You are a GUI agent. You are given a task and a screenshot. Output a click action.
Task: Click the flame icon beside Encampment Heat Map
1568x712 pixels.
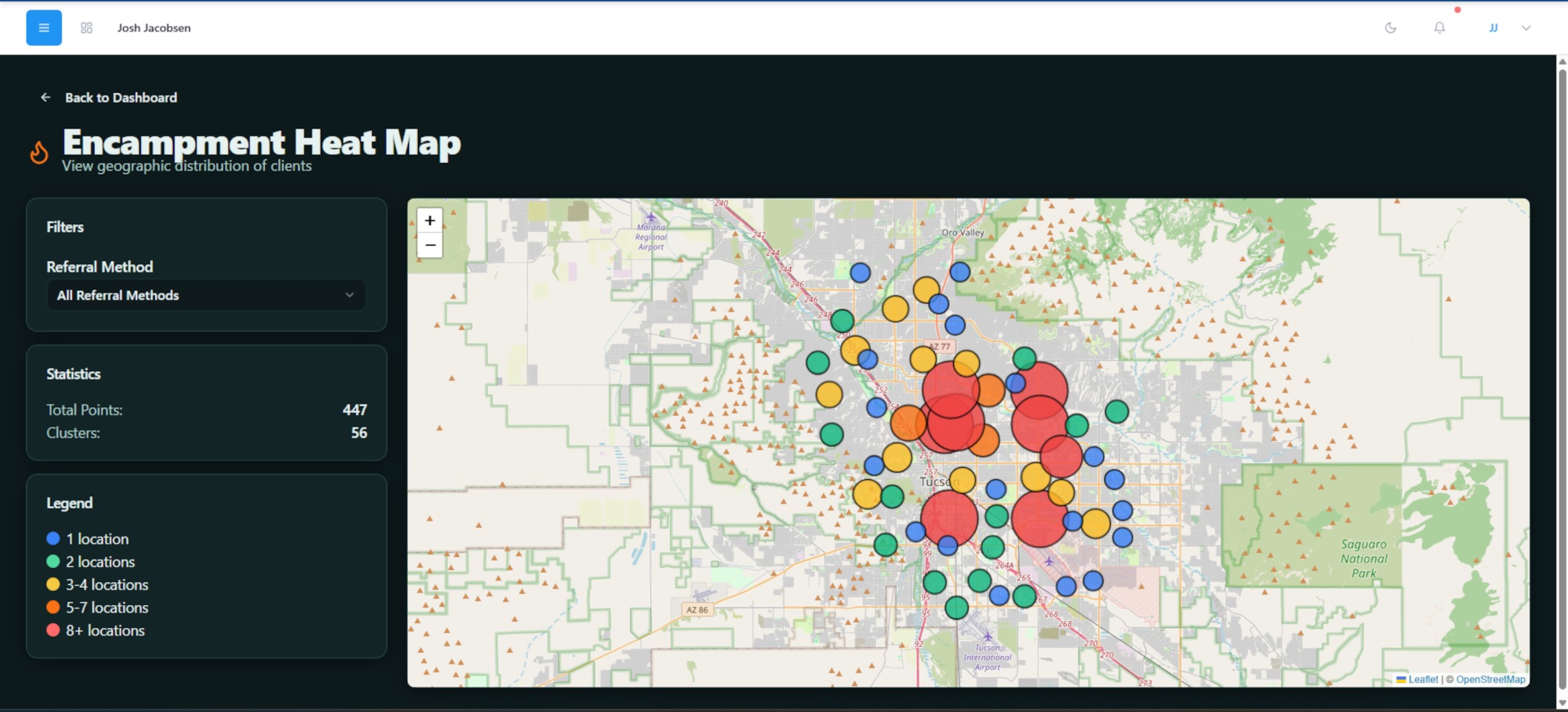39,152
